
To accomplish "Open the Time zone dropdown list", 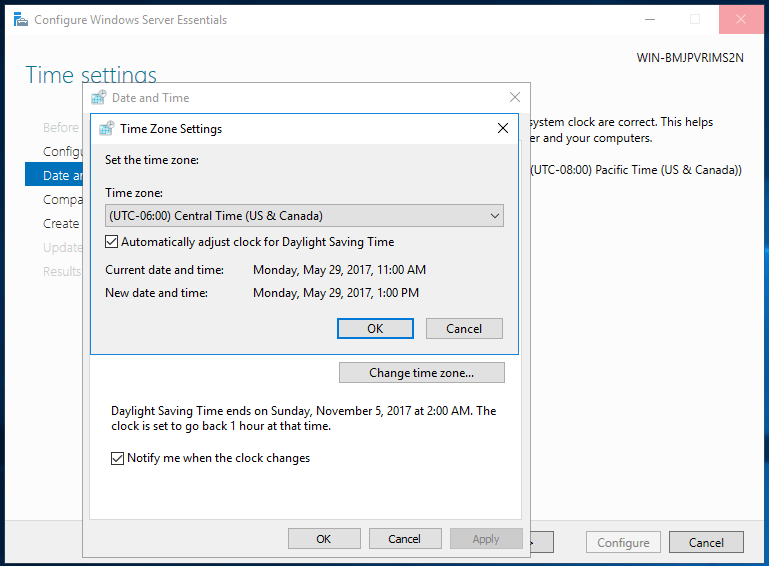I will click(x=304, y=216).
